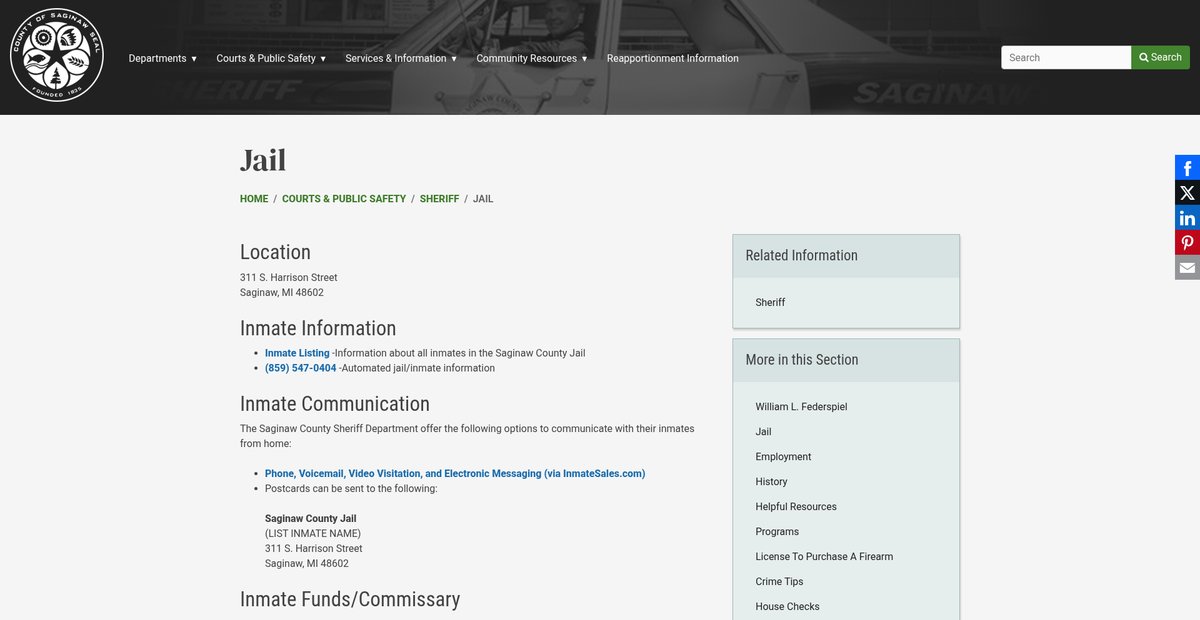Open InmateSales.com communication options link
The height and width of the screenshot is (620, 1200).
pos(454,474)
